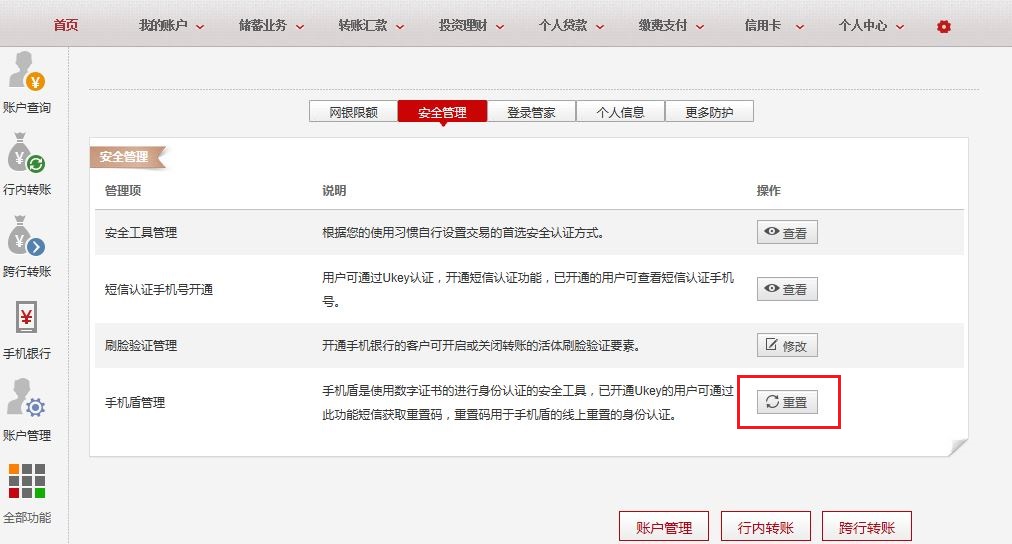
Task: Click 查看 for 短信认证手机号开通
Action: (x=787, y=288)
